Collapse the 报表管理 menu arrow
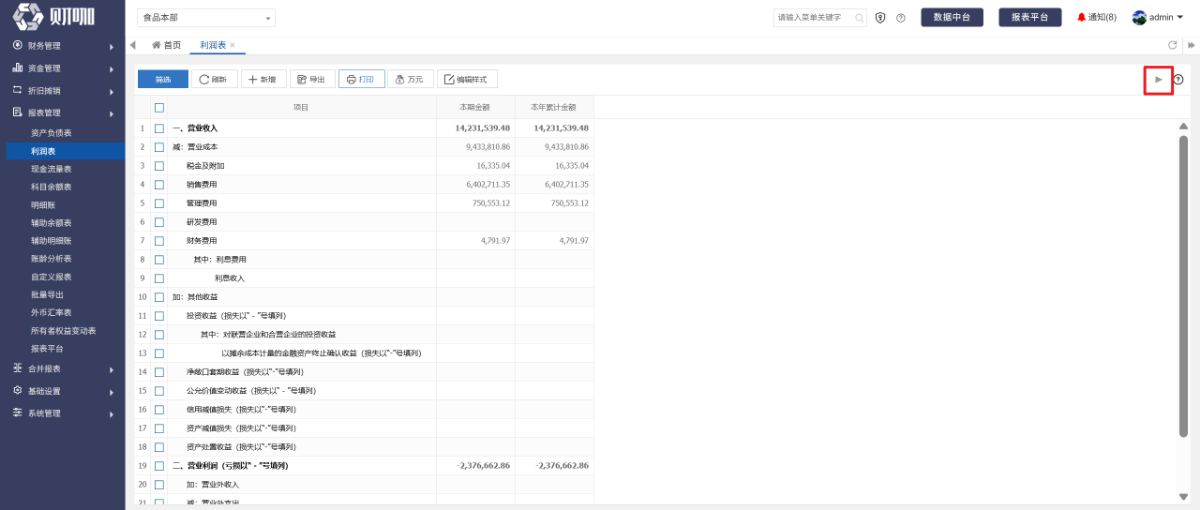This screenshot has width=1200, height=510. (111, 112)
